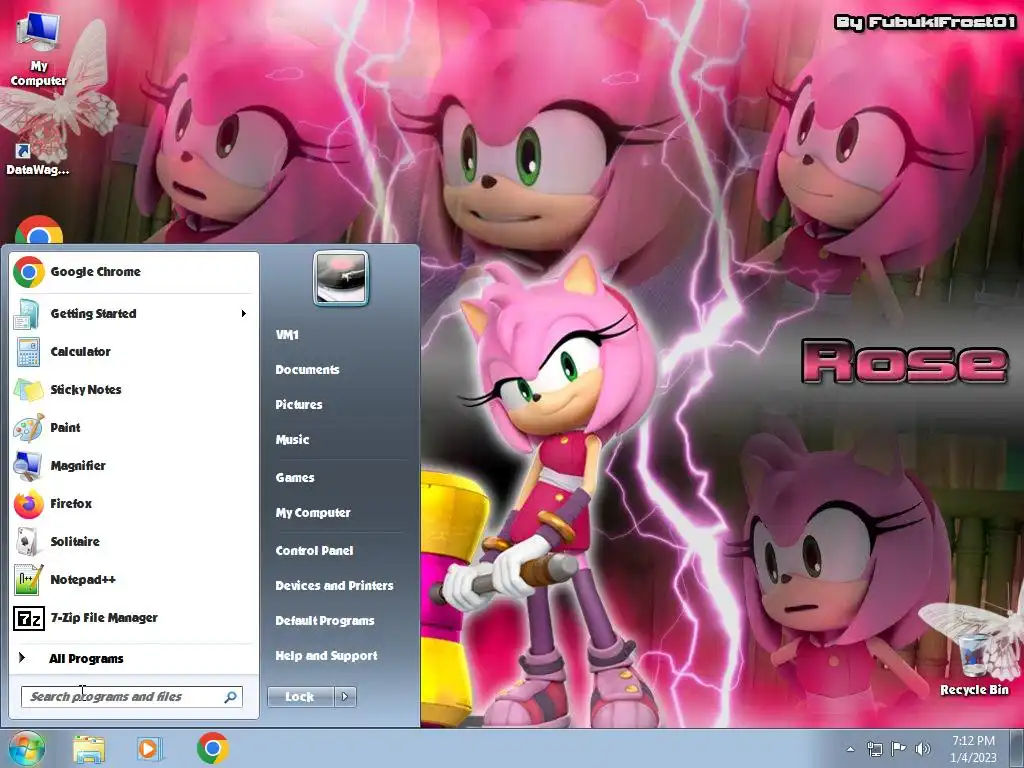Open Games folder
This screenshot has height=768, width=1024.
[295, 477]
